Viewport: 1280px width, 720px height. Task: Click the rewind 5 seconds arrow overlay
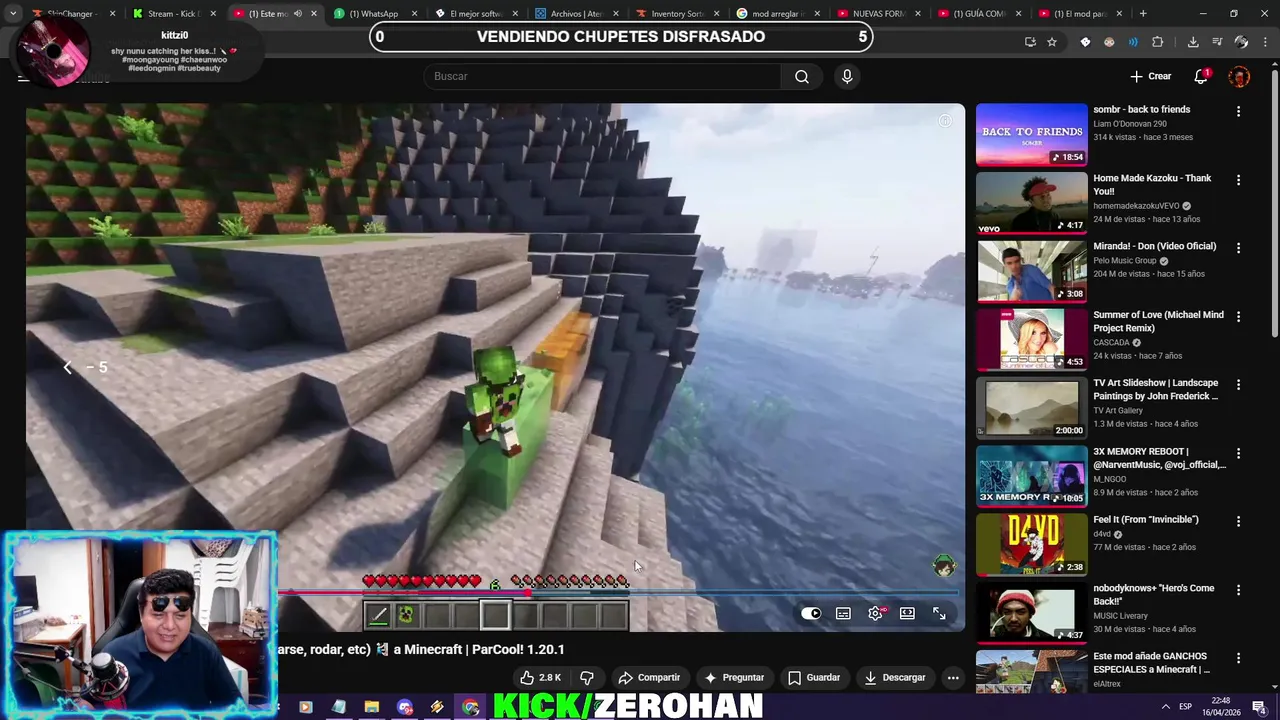tap(67, 368)
